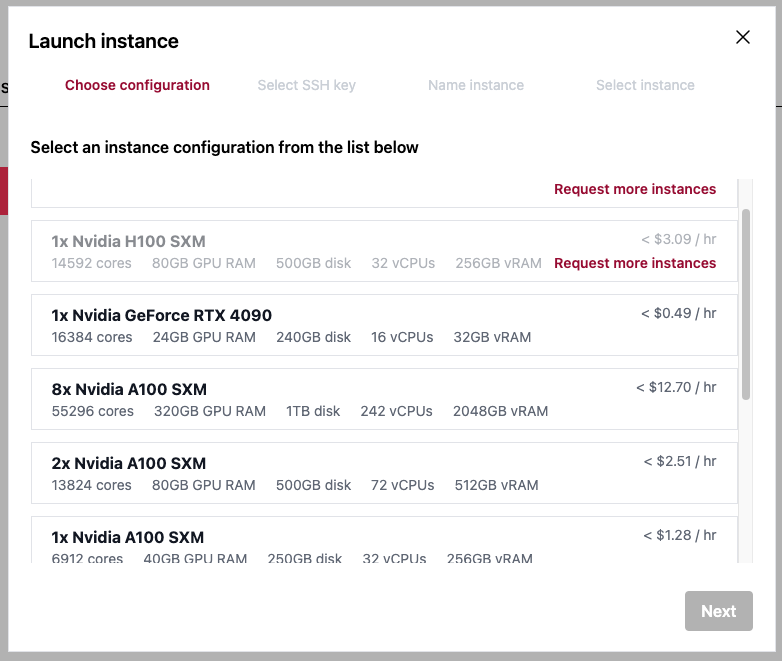Click the $2.51 / hr price label

point(680,462)
